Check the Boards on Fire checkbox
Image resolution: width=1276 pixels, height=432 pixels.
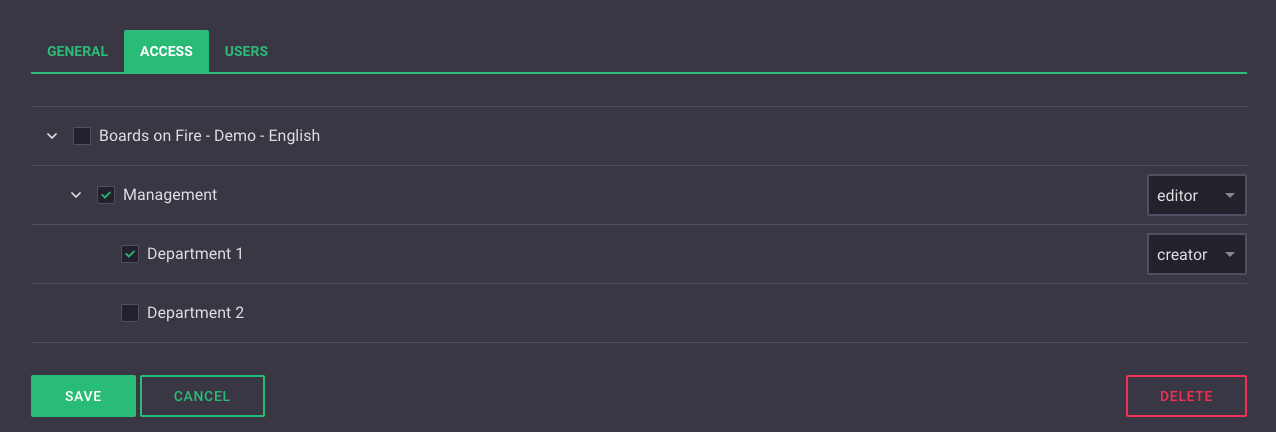point(82,136)
